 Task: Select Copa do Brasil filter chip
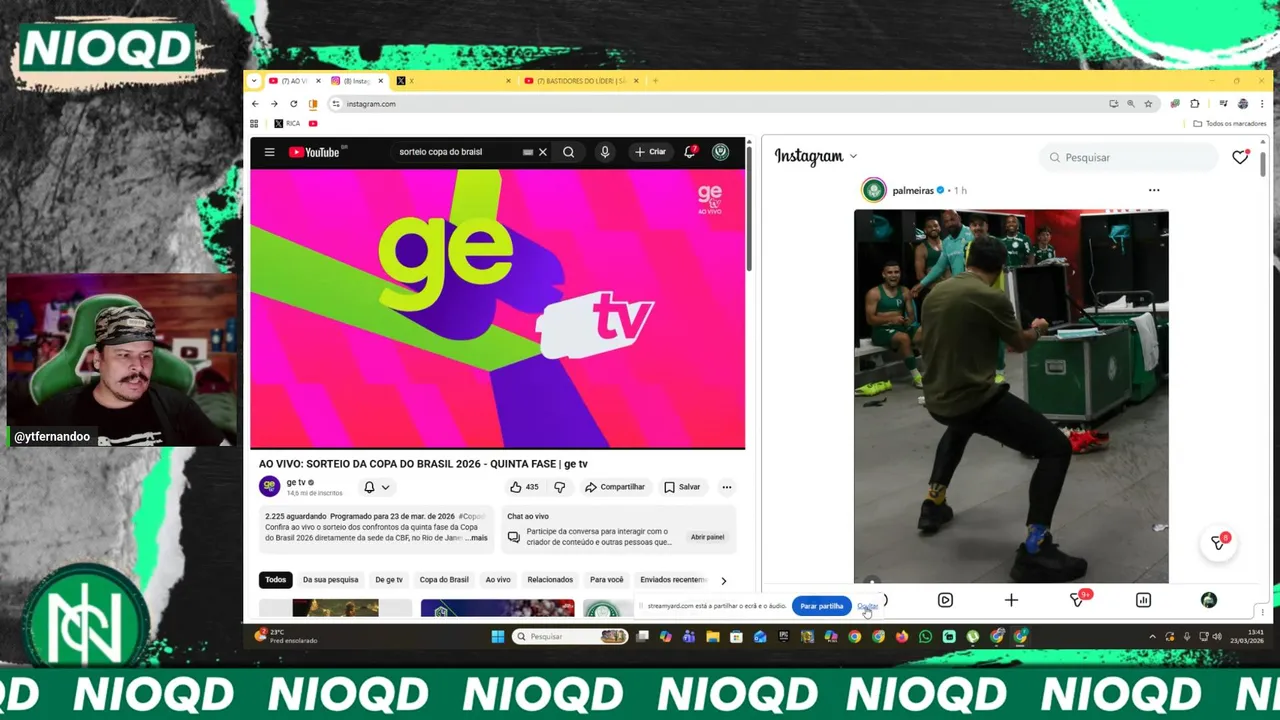tap(444, 580)
